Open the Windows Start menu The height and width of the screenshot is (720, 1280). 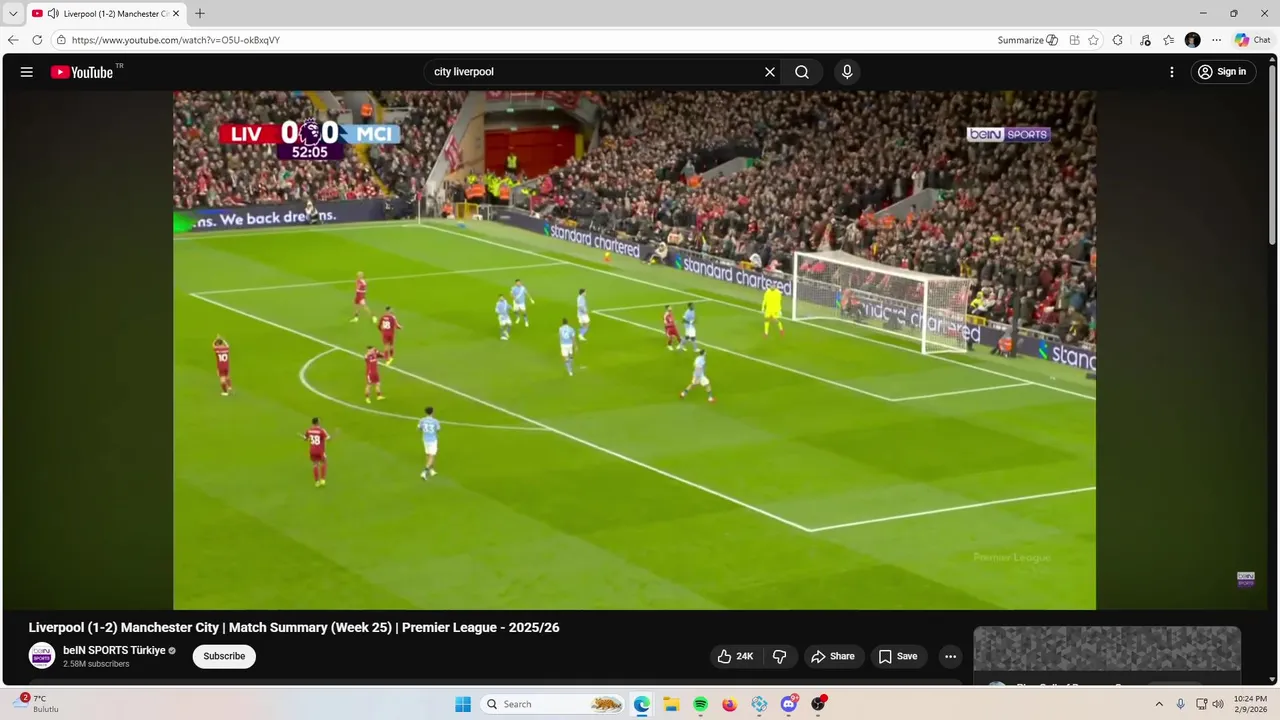(463, 704)
